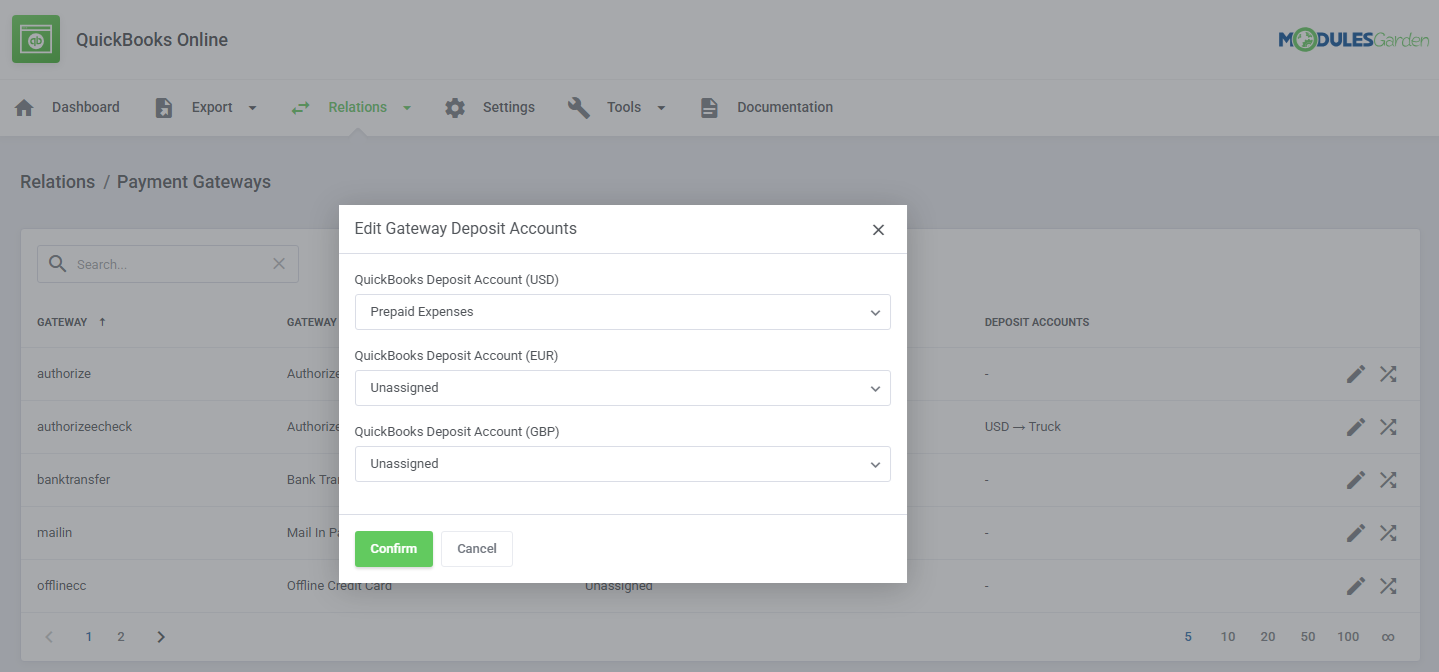
Task: Go to next page arrow
Action: tap(161, 637)
